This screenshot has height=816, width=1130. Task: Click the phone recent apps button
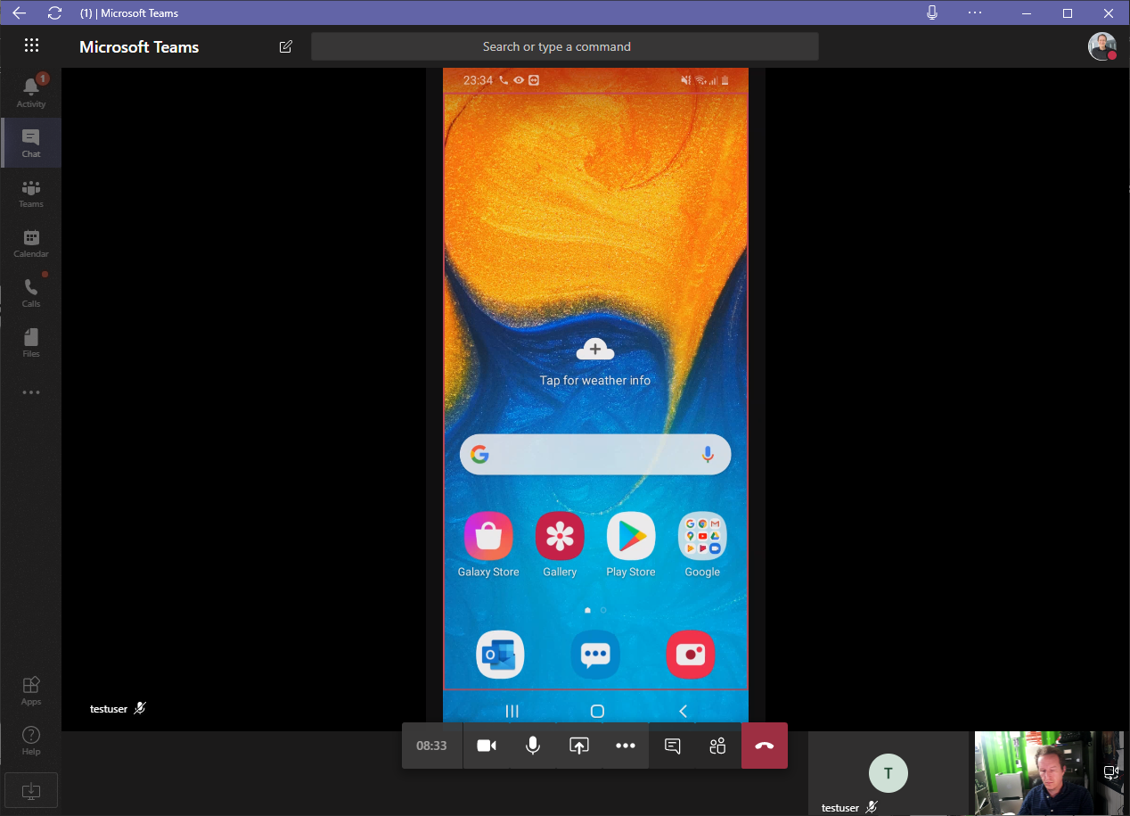click(x=512, y=711)
